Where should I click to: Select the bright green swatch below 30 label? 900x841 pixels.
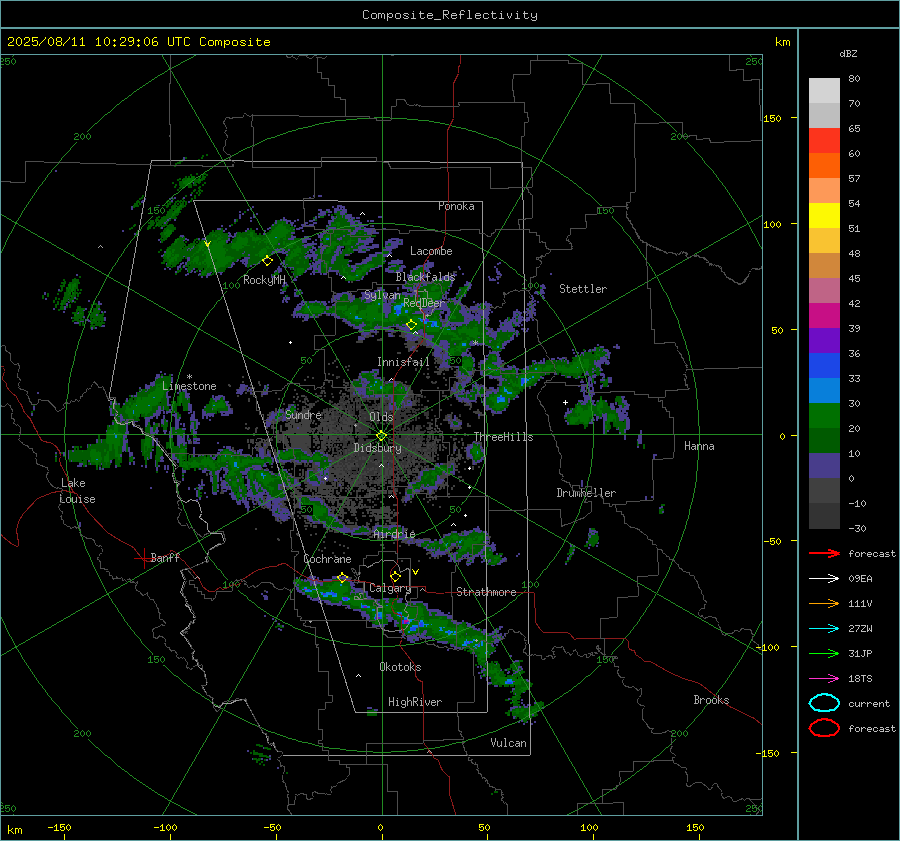[x=824, y=415]
